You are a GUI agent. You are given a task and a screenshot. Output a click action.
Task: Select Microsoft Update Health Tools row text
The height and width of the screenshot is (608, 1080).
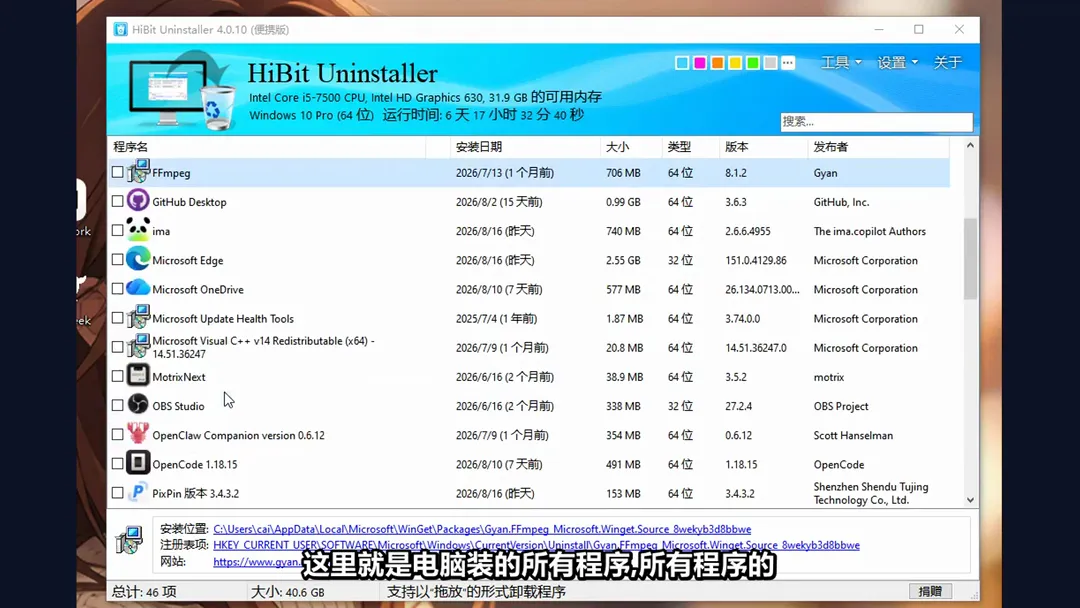[222, 319]
